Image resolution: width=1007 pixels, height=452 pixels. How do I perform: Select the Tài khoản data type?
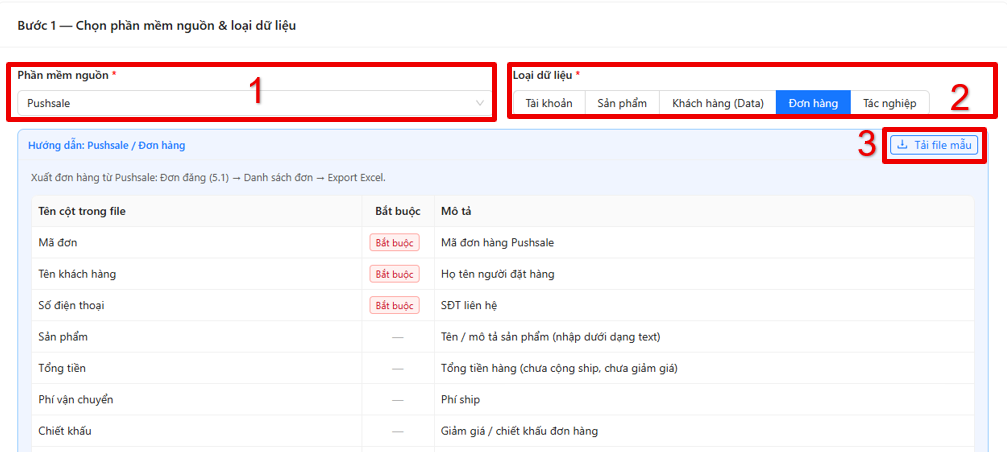coord(548,103)
